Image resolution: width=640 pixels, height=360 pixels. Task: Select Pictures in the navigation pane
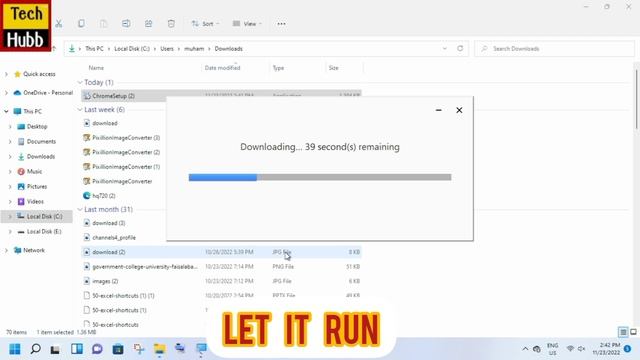pyautogui.click(x=36, y=187)
